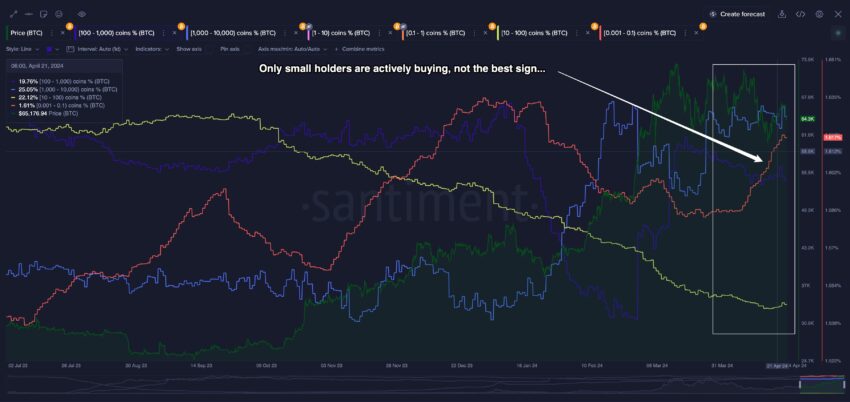Open Axis max/min Auto/Auto dropdown
Image resolution: width=850 pixels, height=402 pixels.
click(289, 48)
